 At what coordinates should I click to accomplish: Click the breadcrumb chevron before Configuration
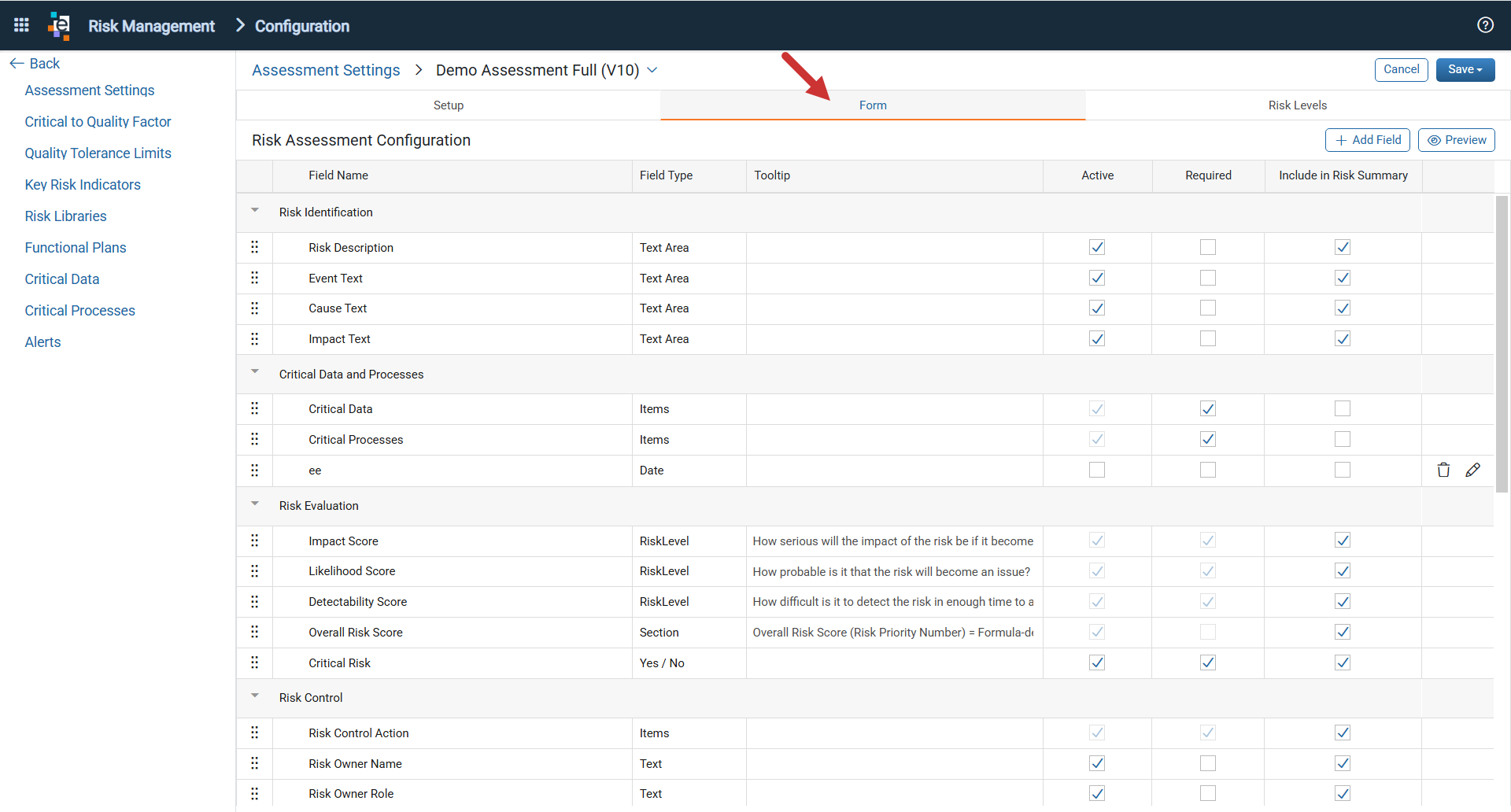(x=240, y=25)
